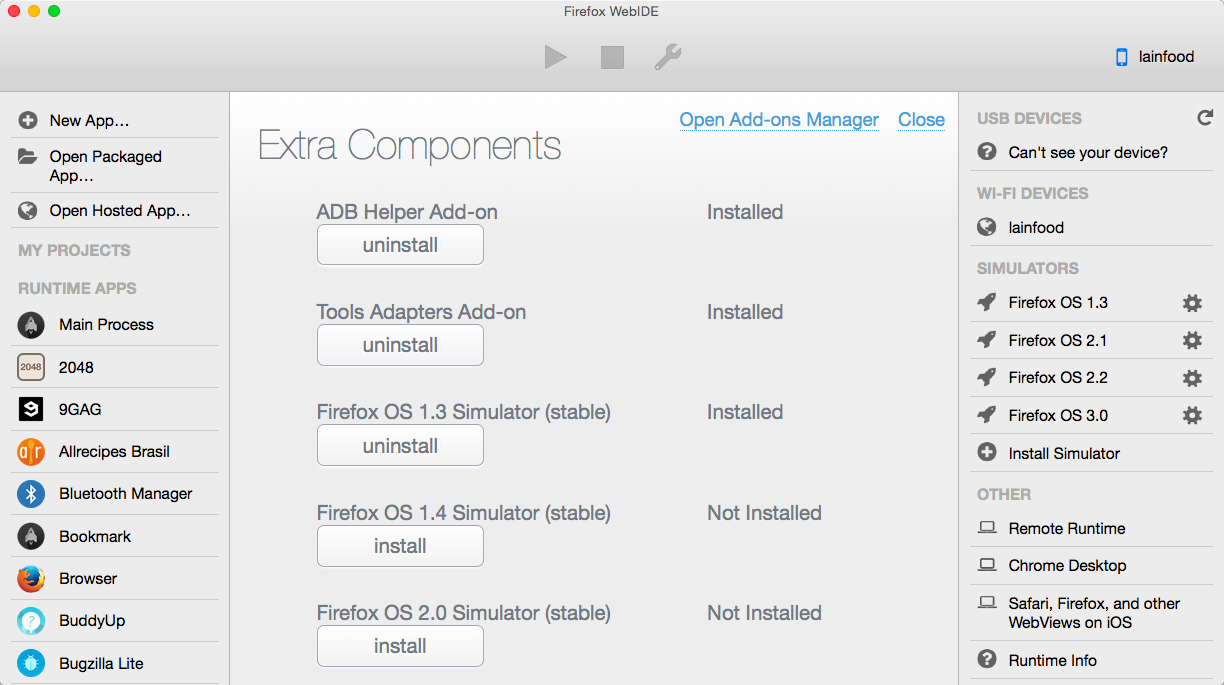Screen dimensions: 1224x685
Task: Install the Firefox OS 1.4 Simulator
Action: pyautogui.click(x=400, y=546)
